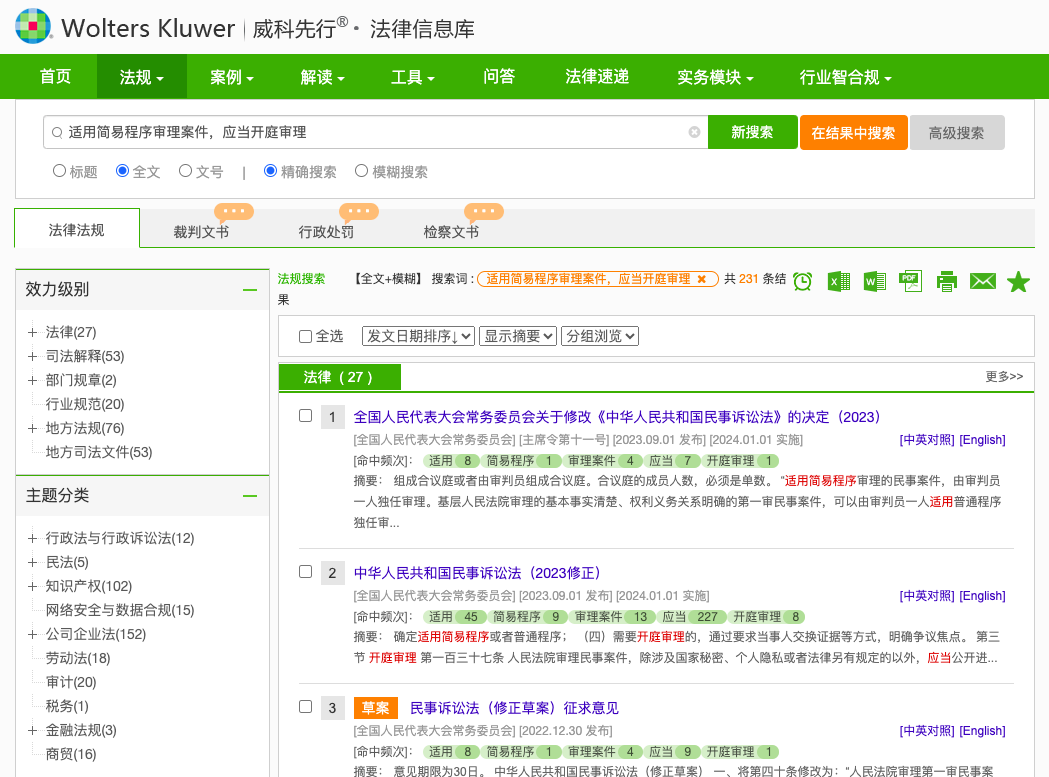Expand the 地方法规(76) tree node

[32, 429]
